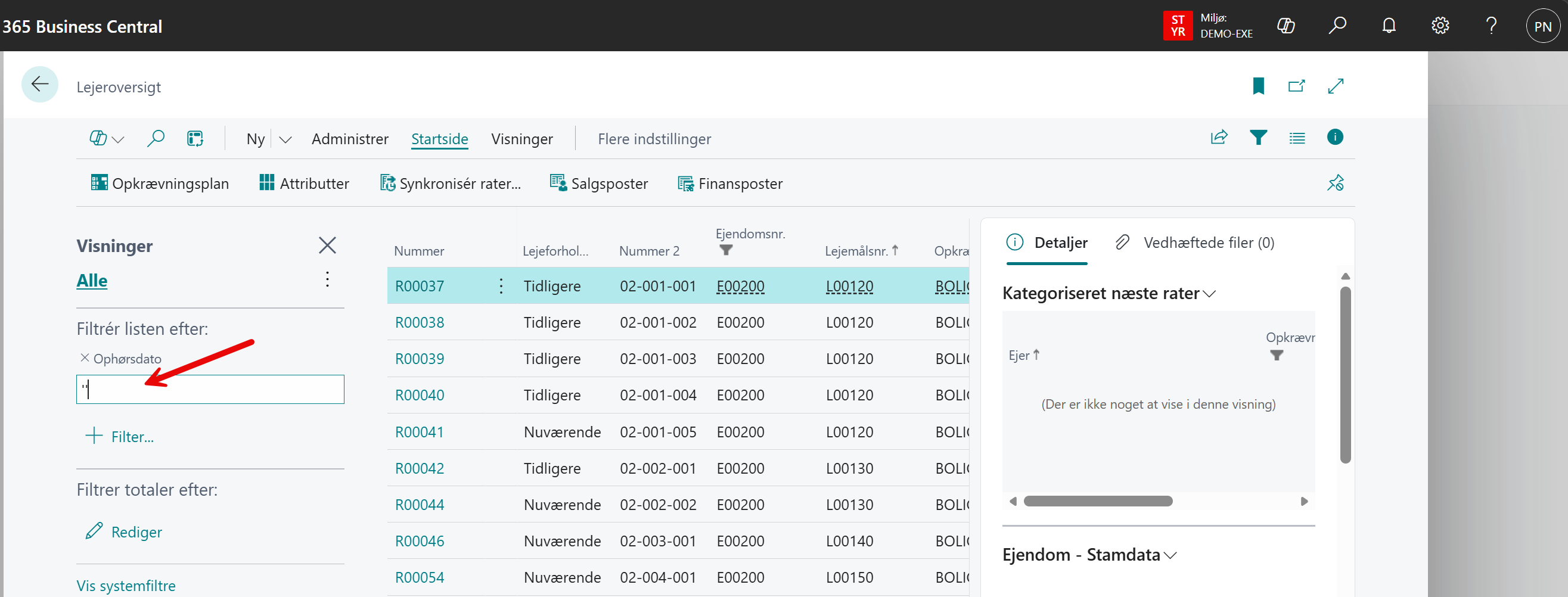
Task: Toggle the filter pane funnel icon
Action: tap(1258, 138)
